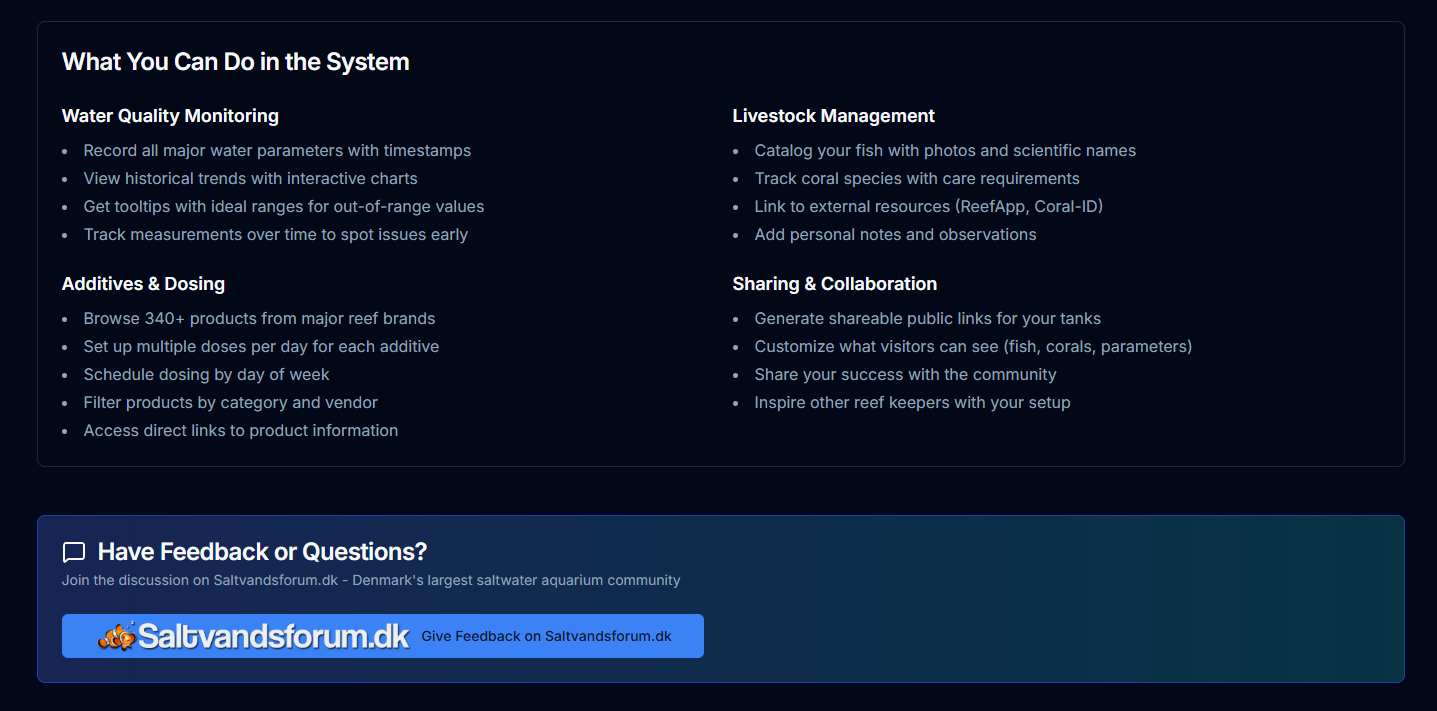Screen dimensions: 1437x711
Task: Click the Sharing & Collaboration heading
Action: pyautogui.click(x=834, y=284)
